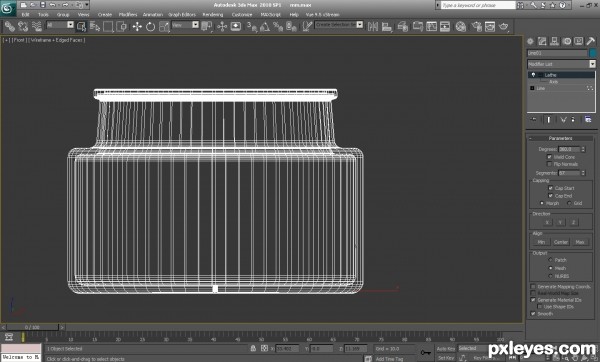Open the Customize menu
The width and height of the screenshot is (600, 362).
point(242,15)
